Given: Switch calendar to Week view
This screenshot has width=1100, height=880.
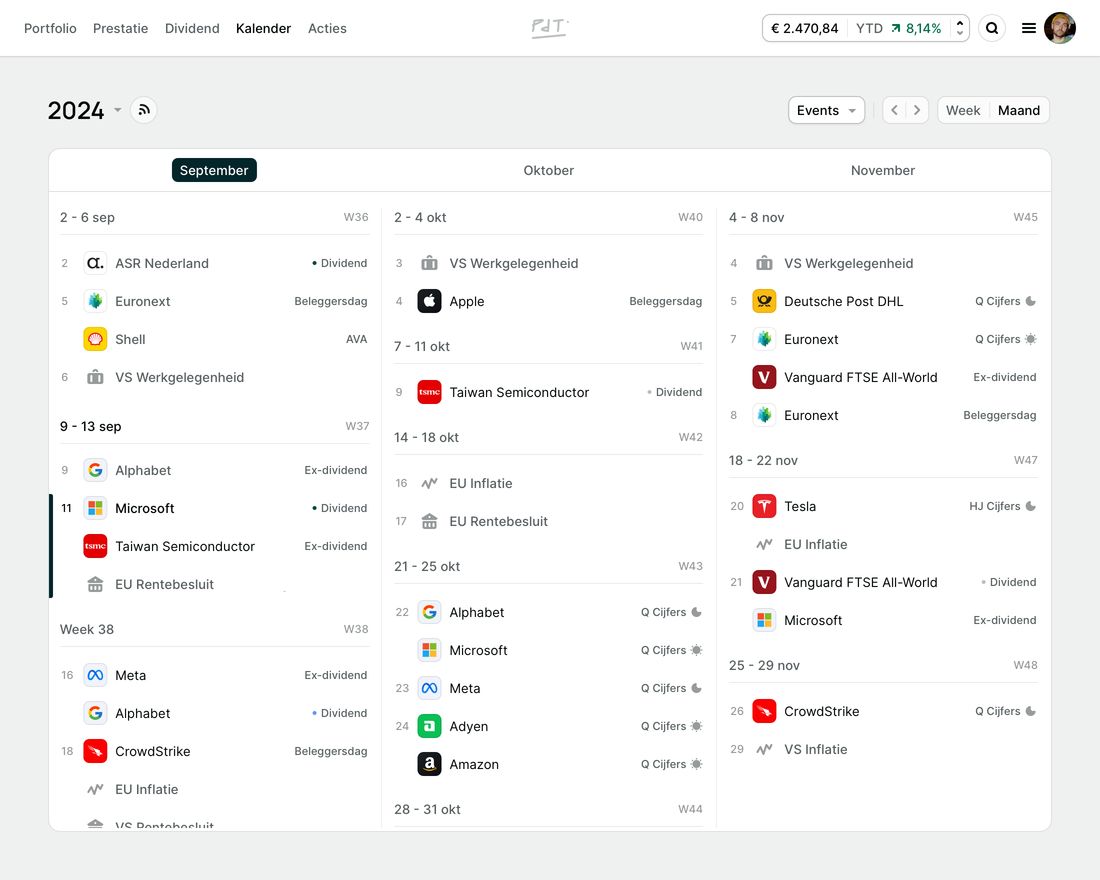Looking at the screenshot, I should click(963, 110).
